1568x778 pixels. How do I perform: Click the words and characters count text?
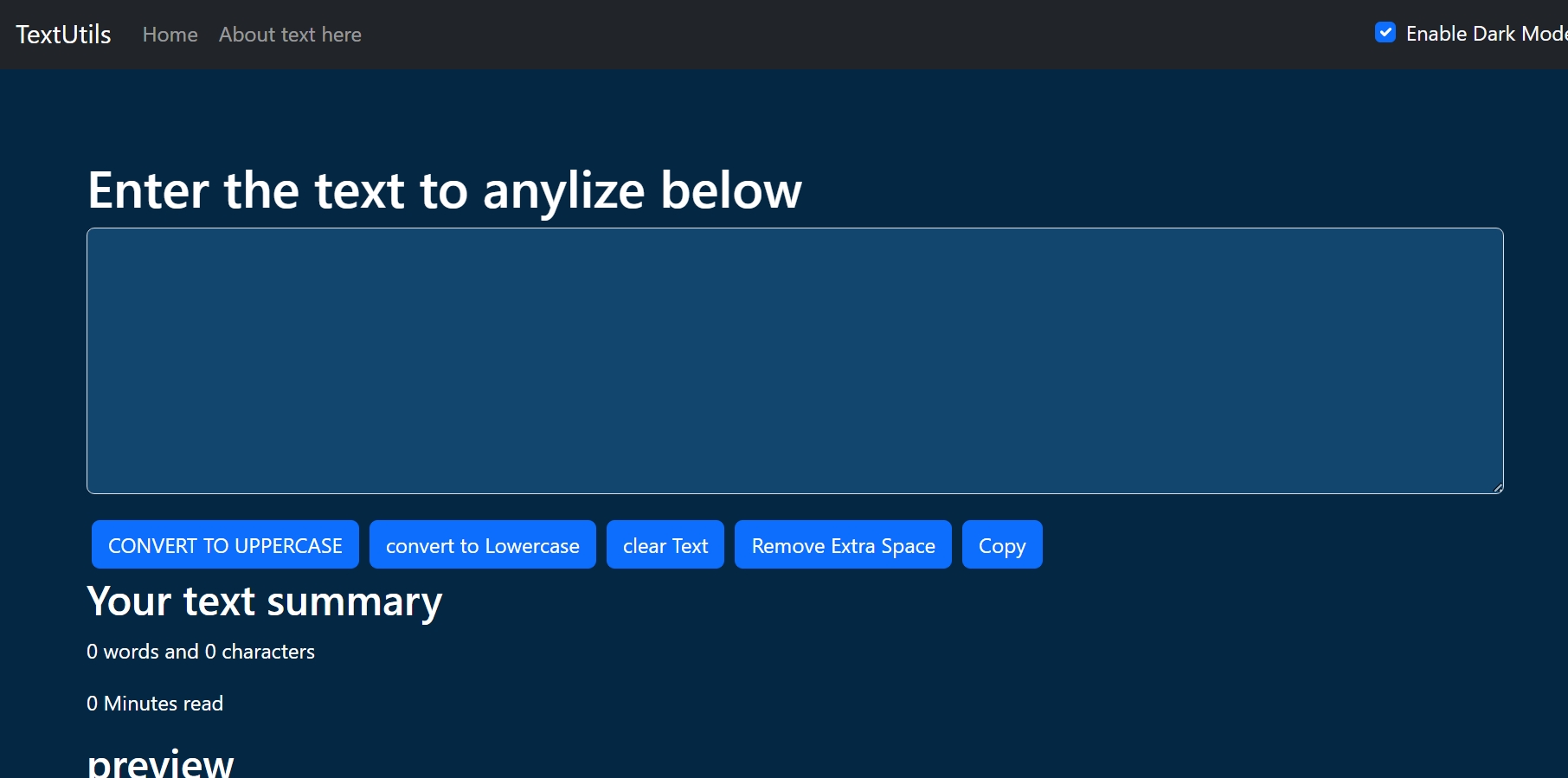[200, 652]
